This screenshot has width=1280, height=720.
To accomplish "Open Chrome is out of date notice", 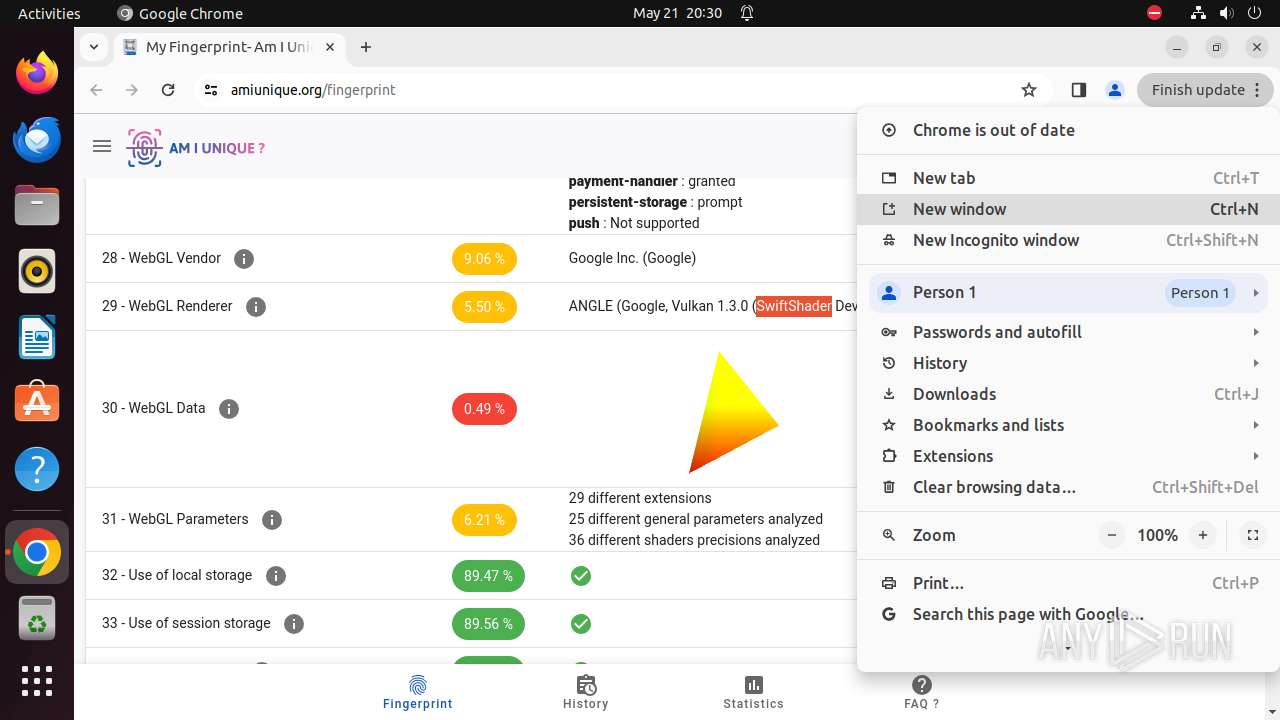I will tap(1067, 130).
